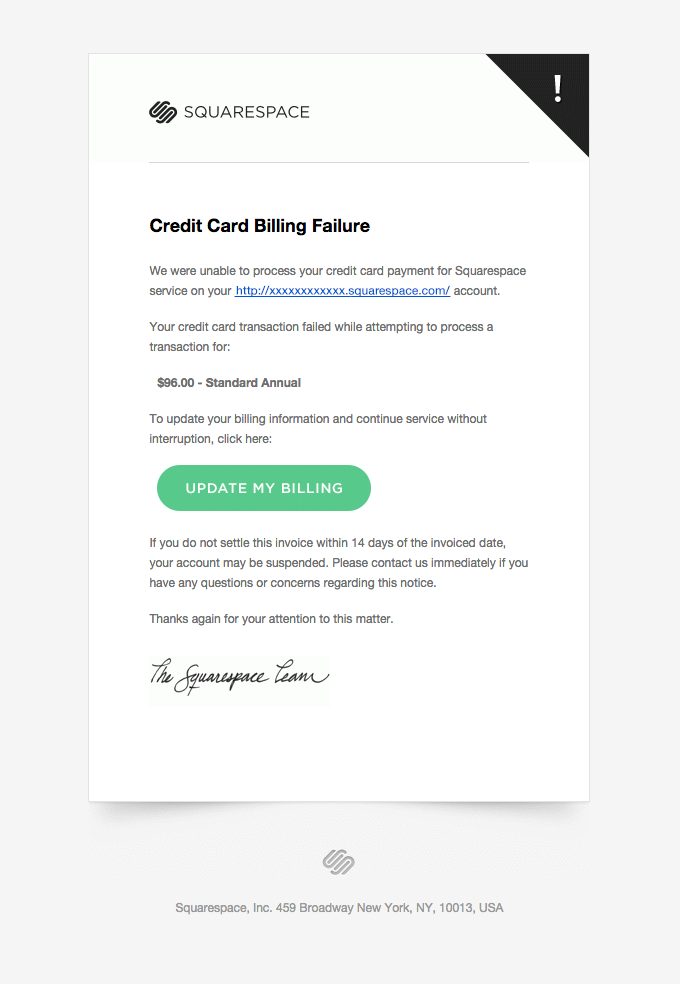The height and width of the screenshot is (984, 680).
Task: Select the text mentioning 14 days suspension
Action: (339, 562)
